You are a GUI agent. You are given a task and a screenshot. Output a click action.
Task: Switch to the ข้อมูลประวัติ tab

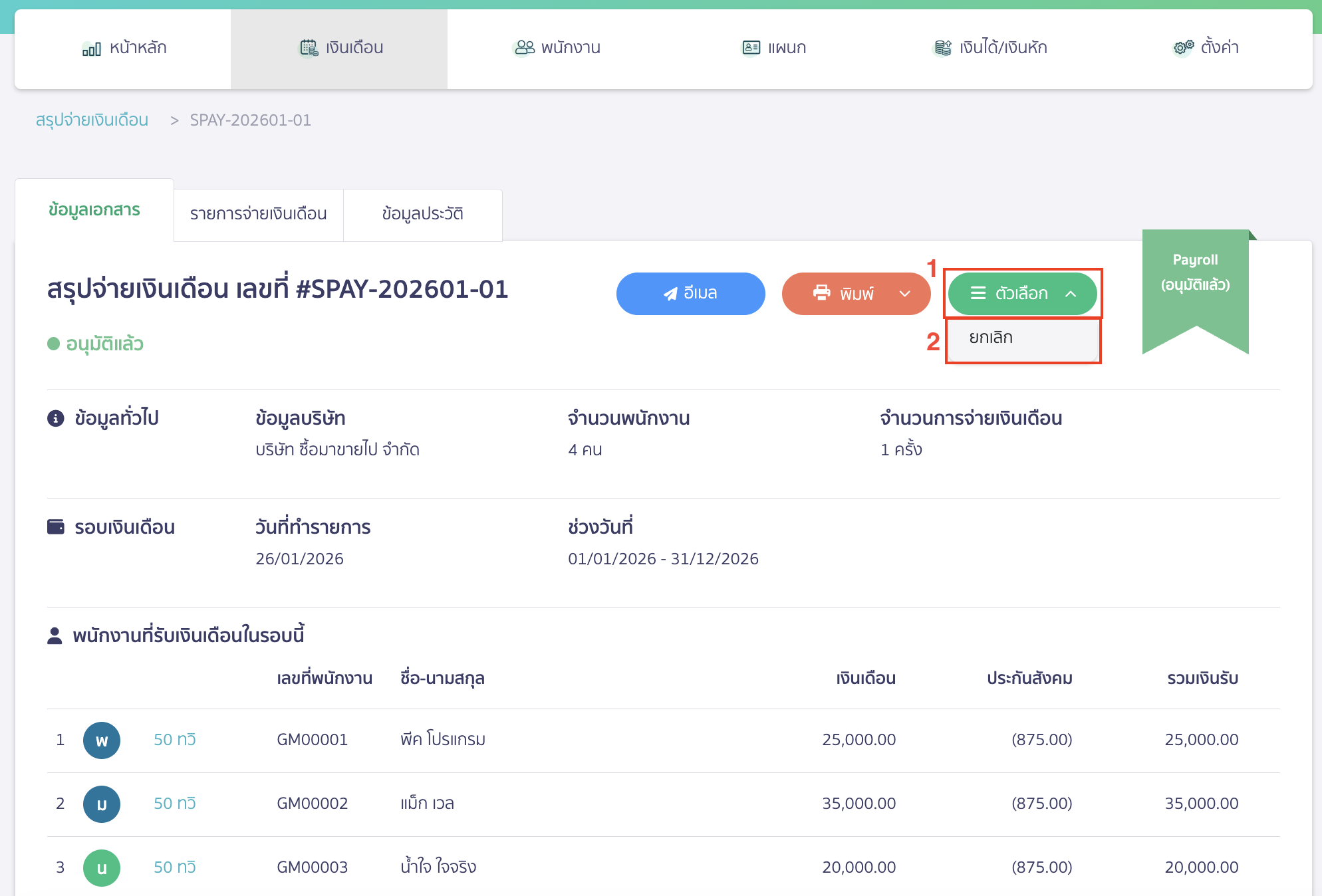423,214
